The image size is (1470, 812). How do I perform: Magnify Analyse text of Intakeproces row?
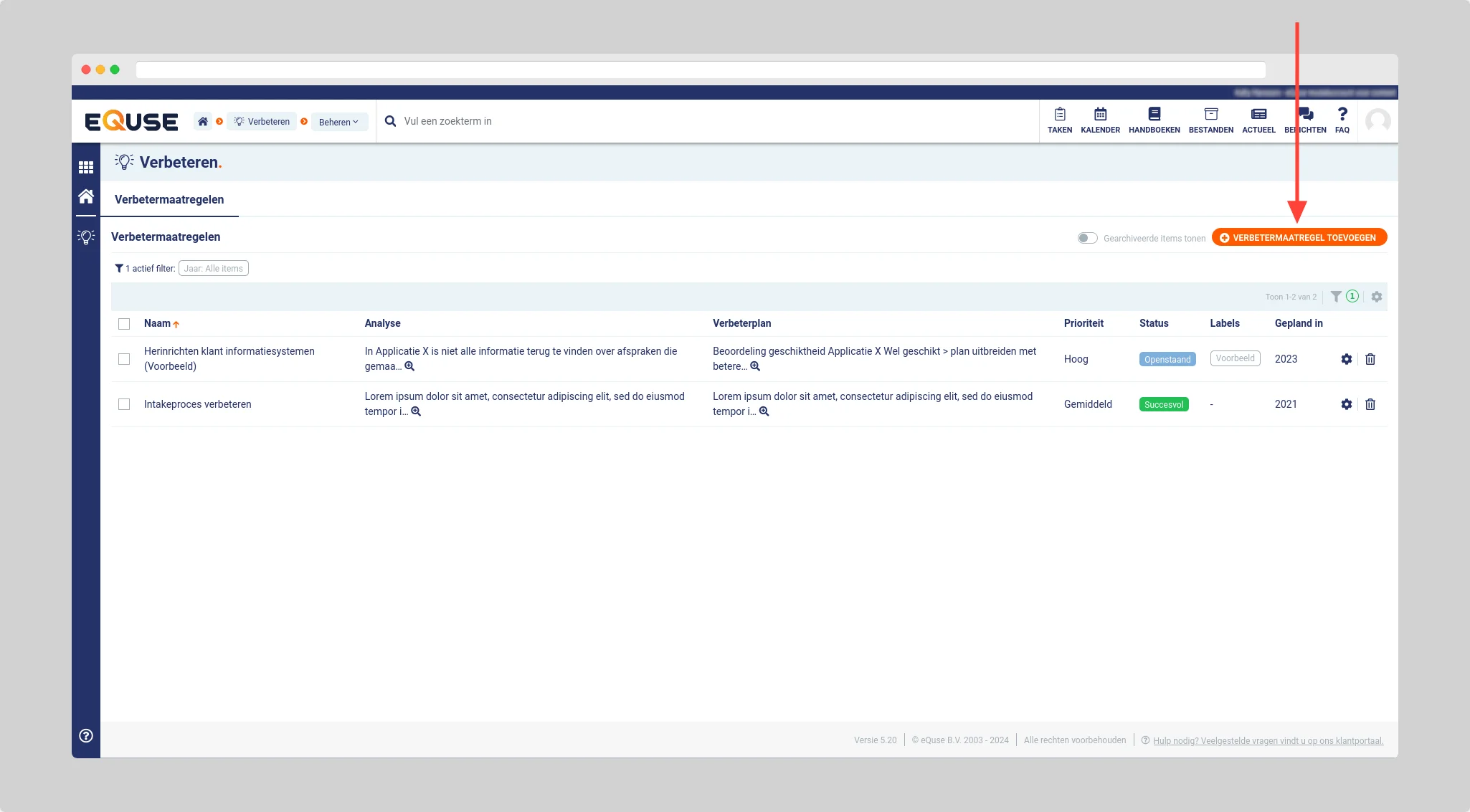coord(416,412)
